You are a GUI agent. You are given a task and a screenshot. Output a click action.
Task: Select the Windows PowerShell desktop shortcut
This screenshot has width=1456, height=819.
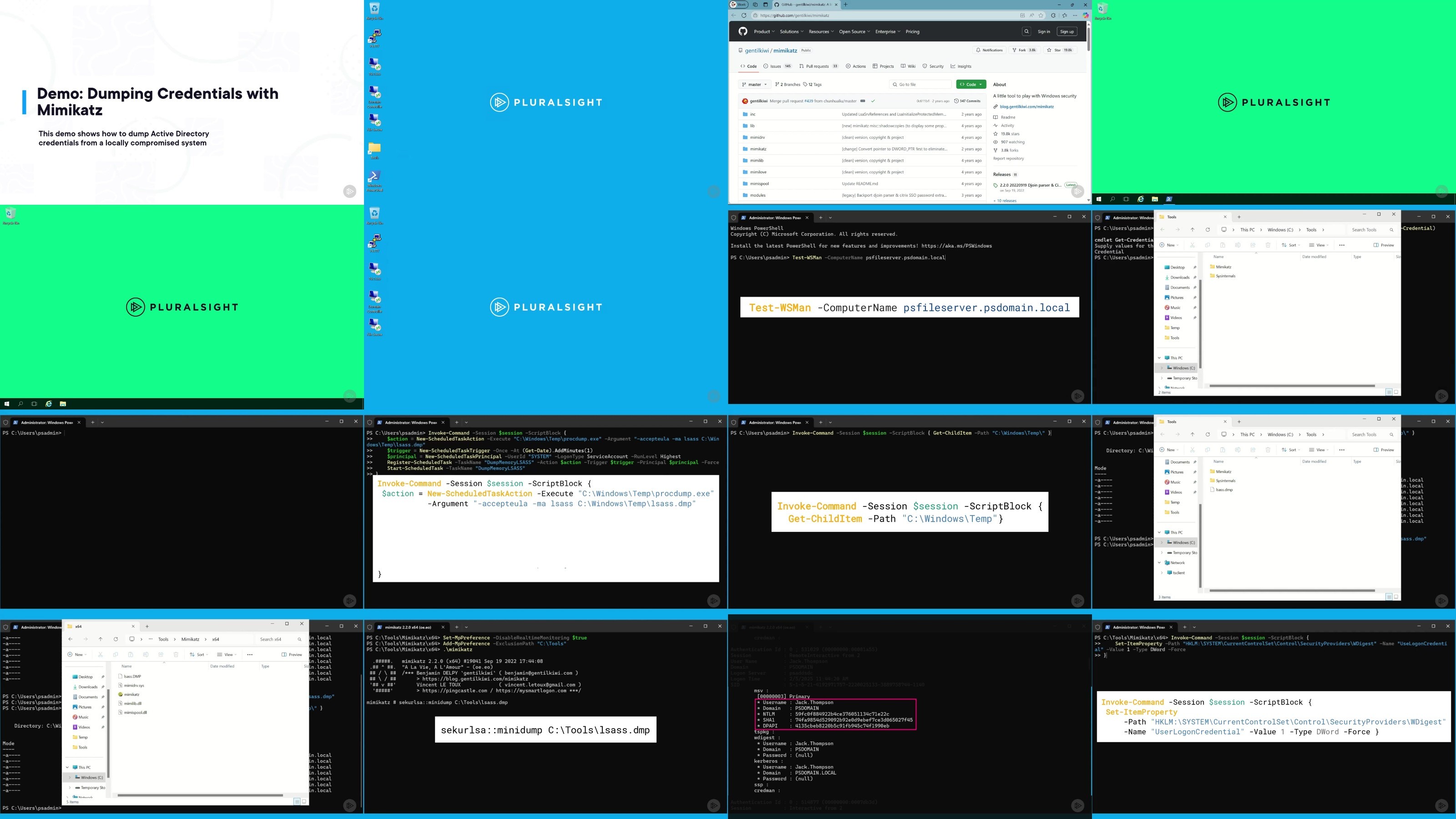(374, 180)
